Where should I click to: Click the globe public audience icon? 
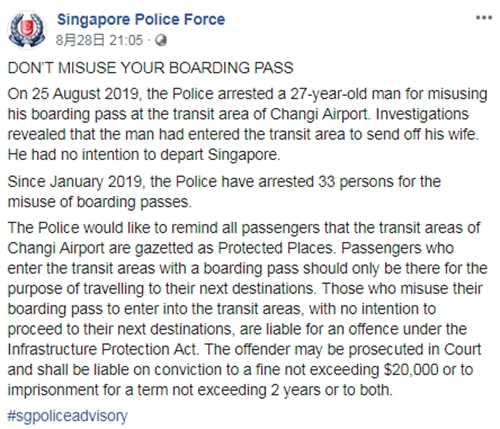point(161,41)
